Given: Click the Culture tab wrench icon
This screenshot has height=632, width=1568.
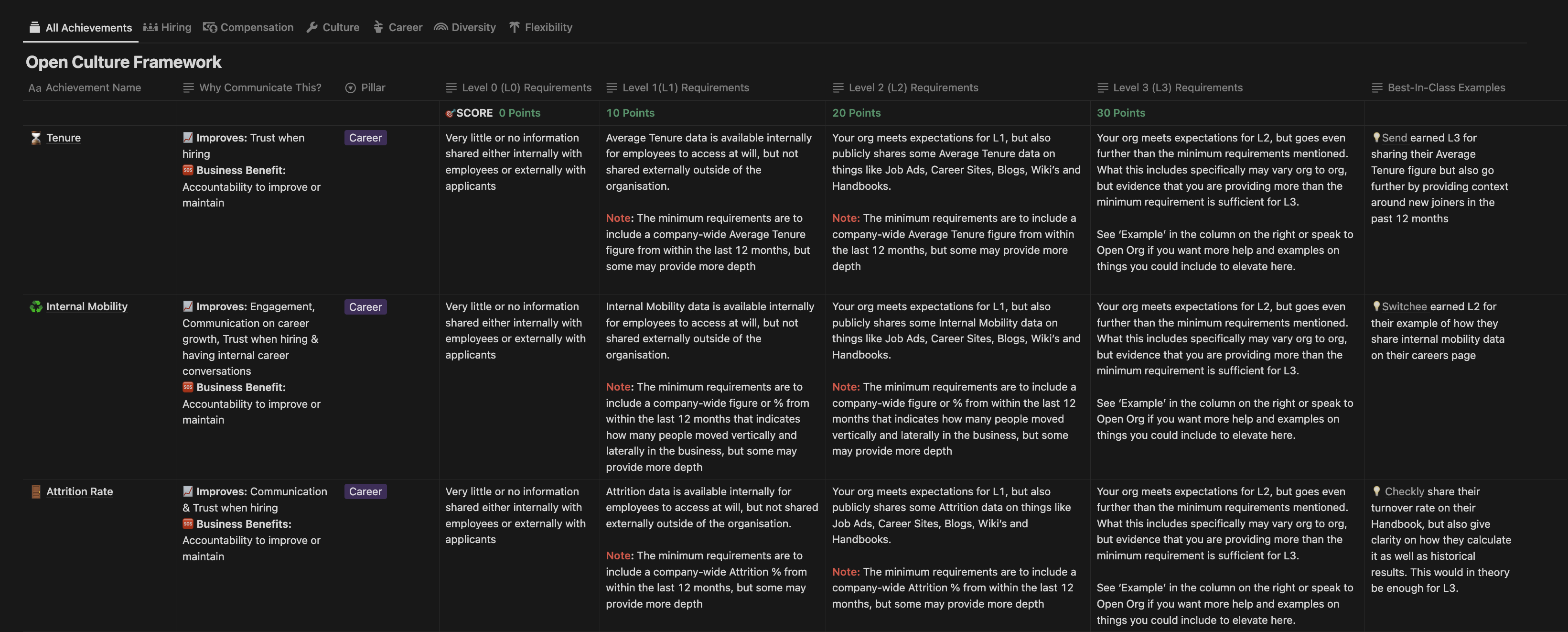Looking at the screenshot, I should pos(312,27).
